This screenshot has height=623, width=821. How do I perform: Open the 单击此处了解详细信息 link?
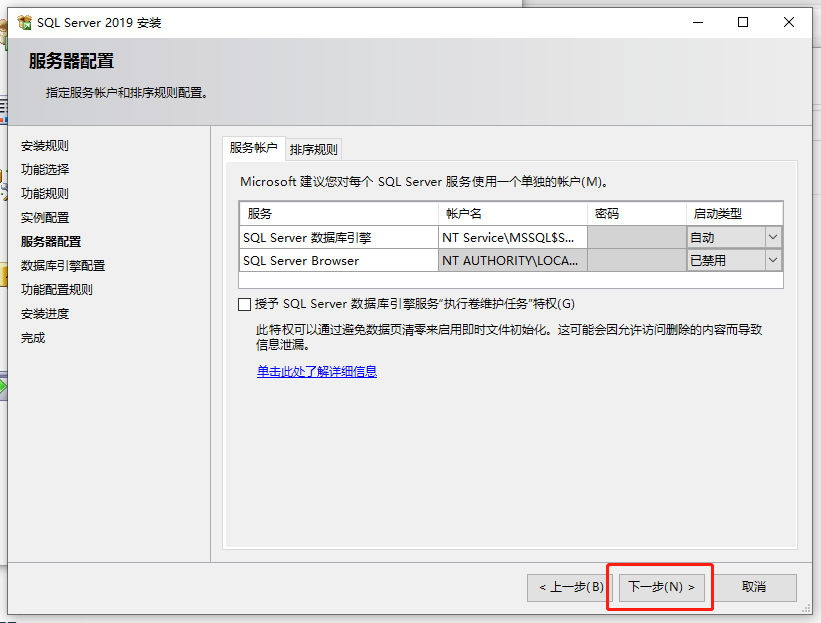pos(317,372)
